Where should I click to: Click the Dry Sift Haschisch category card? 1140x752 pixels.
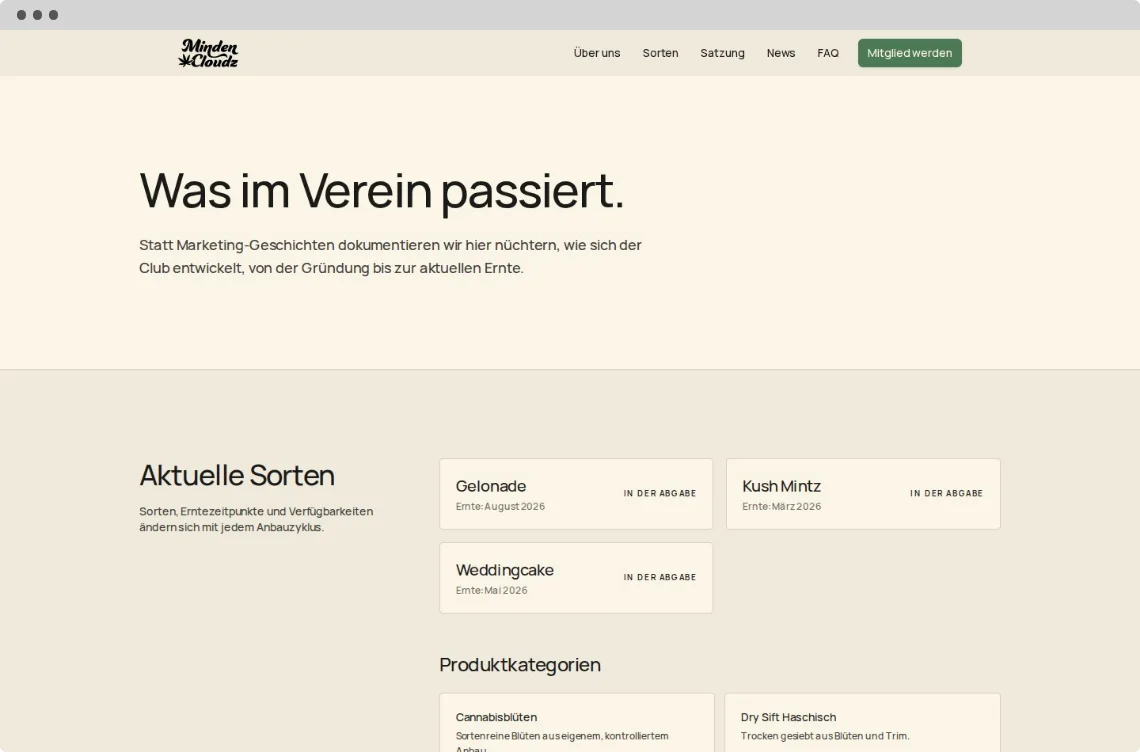862,723
